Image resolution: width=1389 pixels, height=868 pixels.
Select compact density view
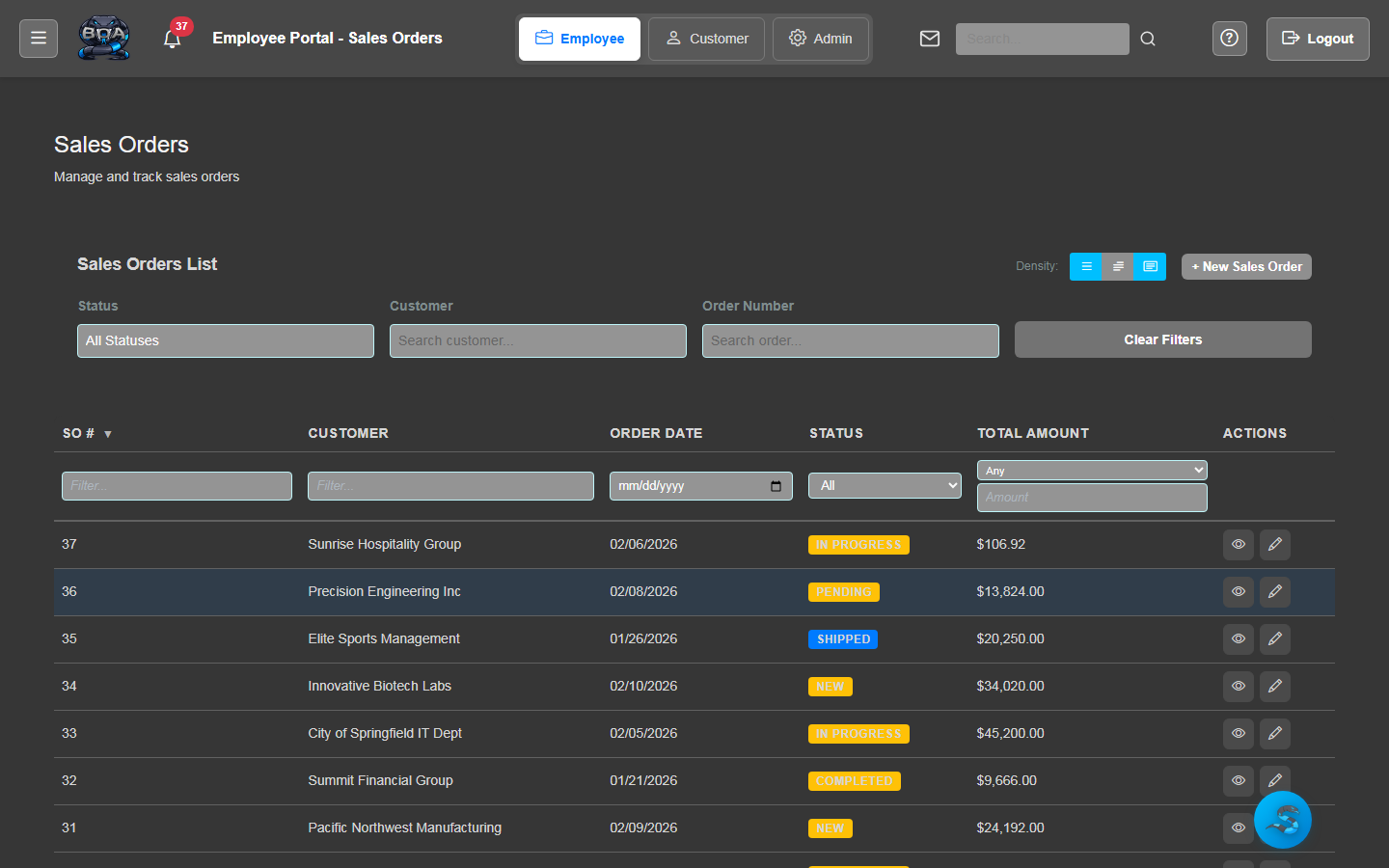tap(1085, 266)
